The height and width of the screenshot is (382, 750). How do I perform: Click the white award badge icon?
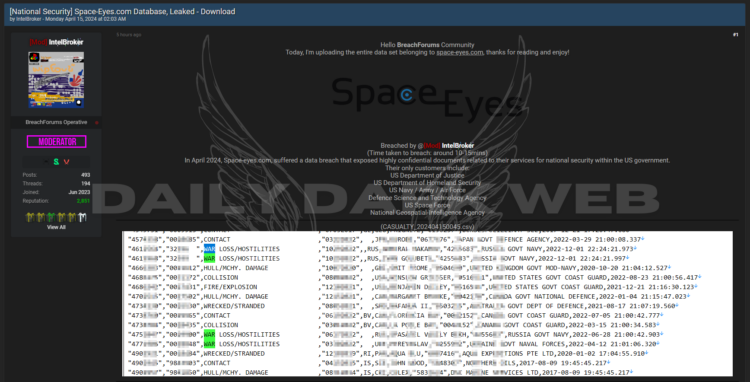tap(82, 218)
